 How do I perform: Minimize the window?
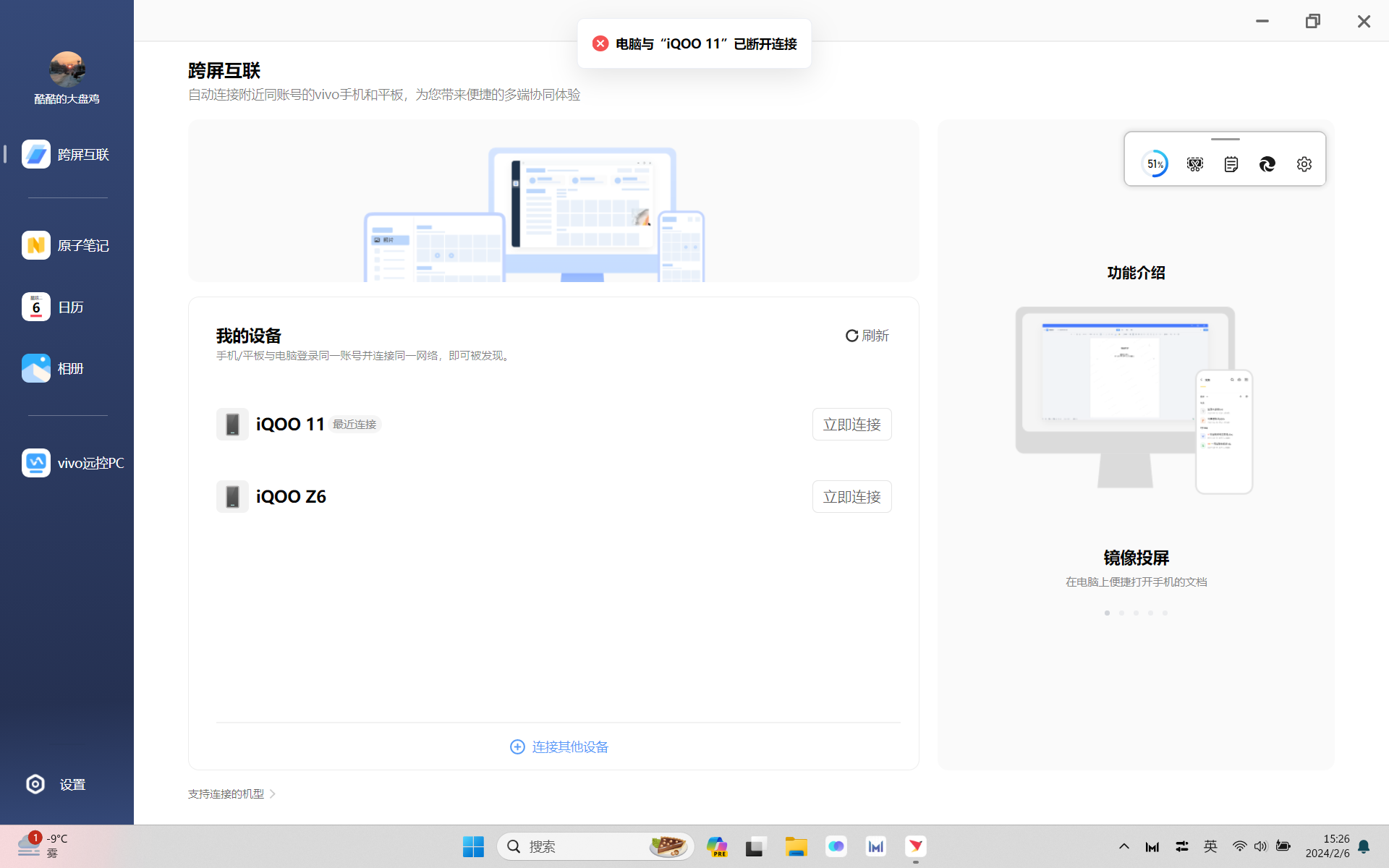(1262, 21)
